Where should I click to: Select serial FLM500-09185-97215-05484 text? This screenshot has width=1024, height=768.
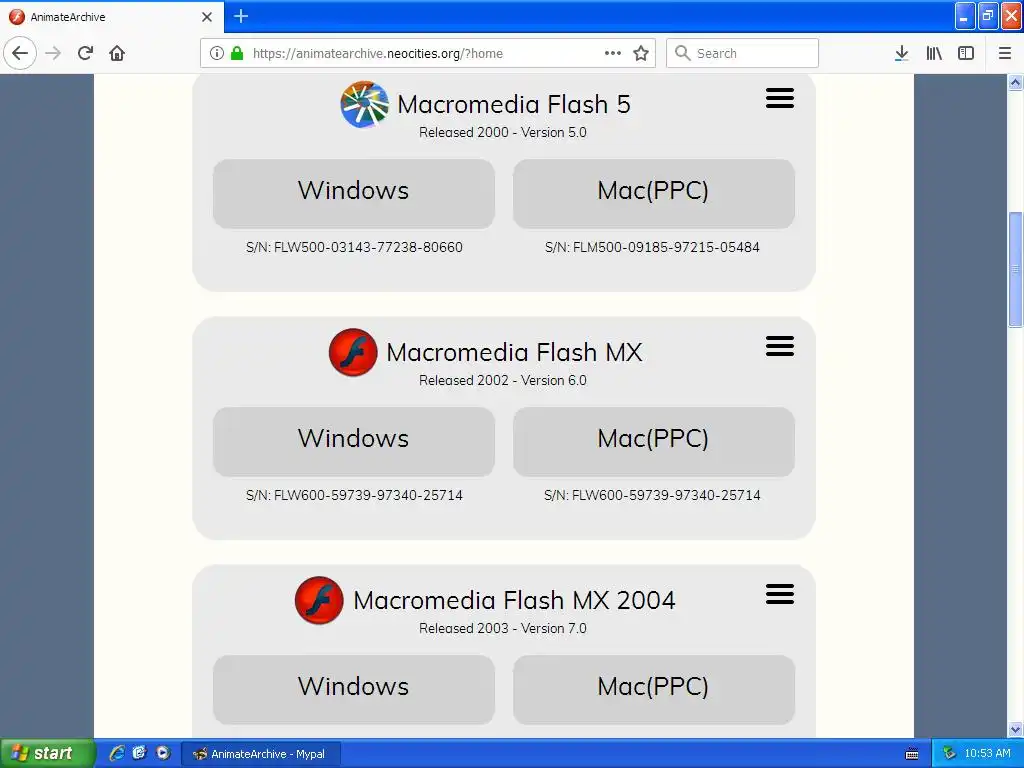[x=666, y=247]
